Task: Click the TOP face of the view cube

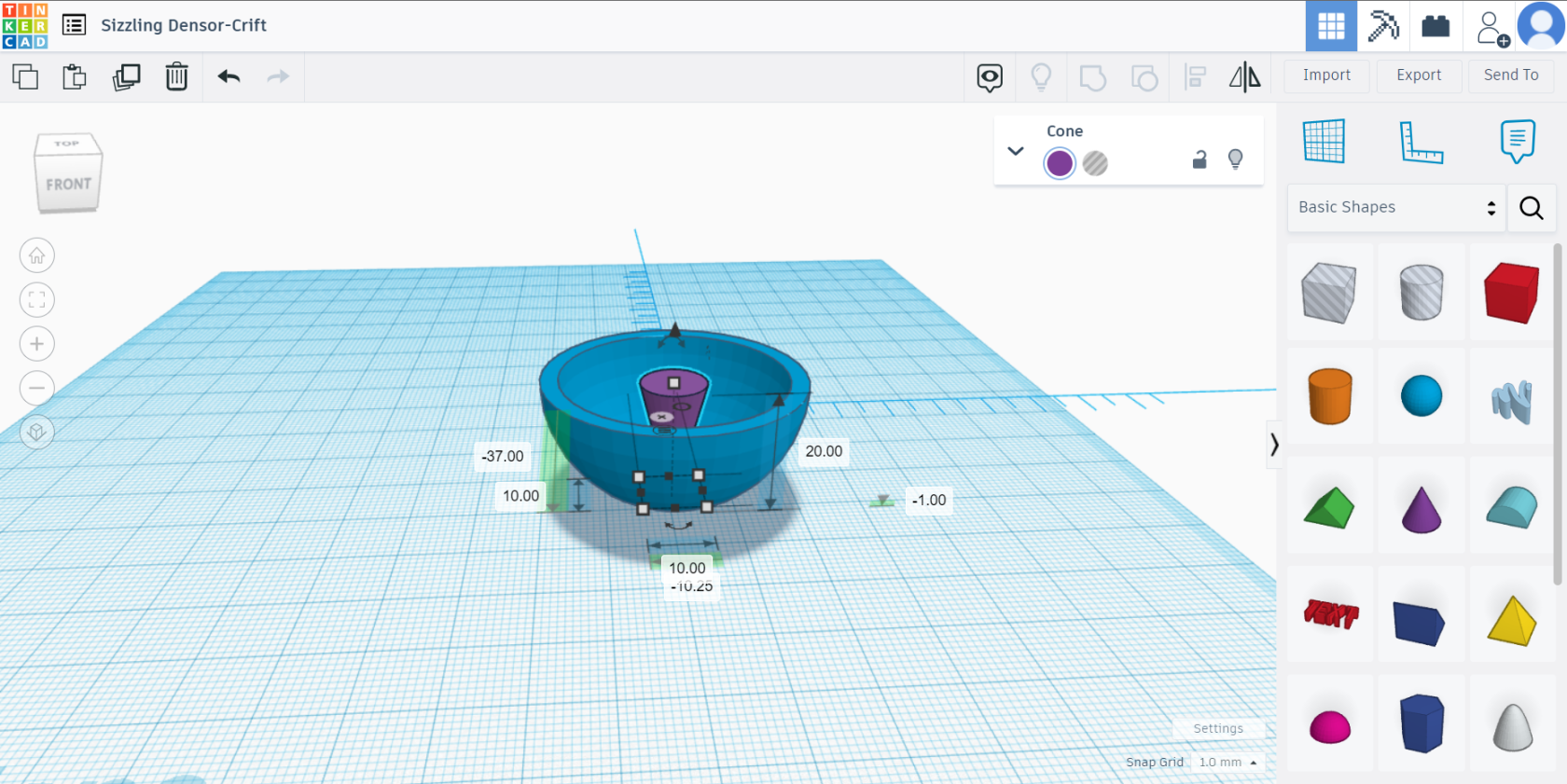Action: 66,144
